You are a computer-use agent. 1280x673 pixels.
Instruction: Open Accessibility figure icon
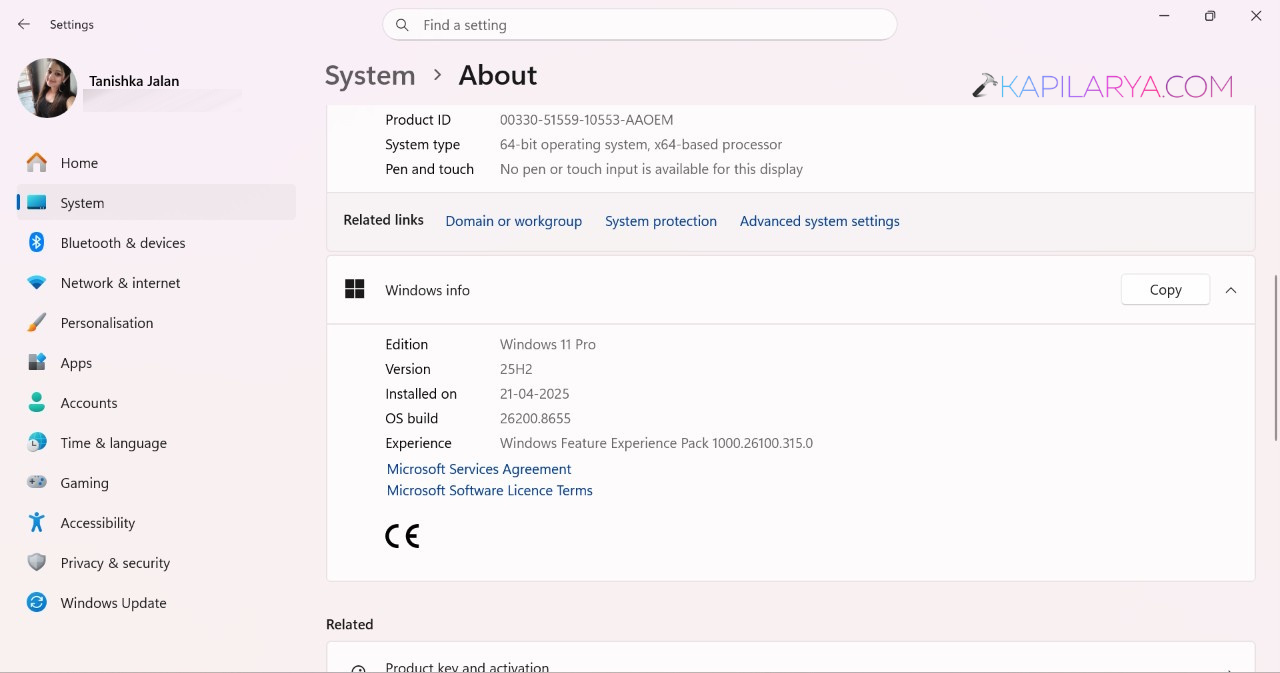37,523
